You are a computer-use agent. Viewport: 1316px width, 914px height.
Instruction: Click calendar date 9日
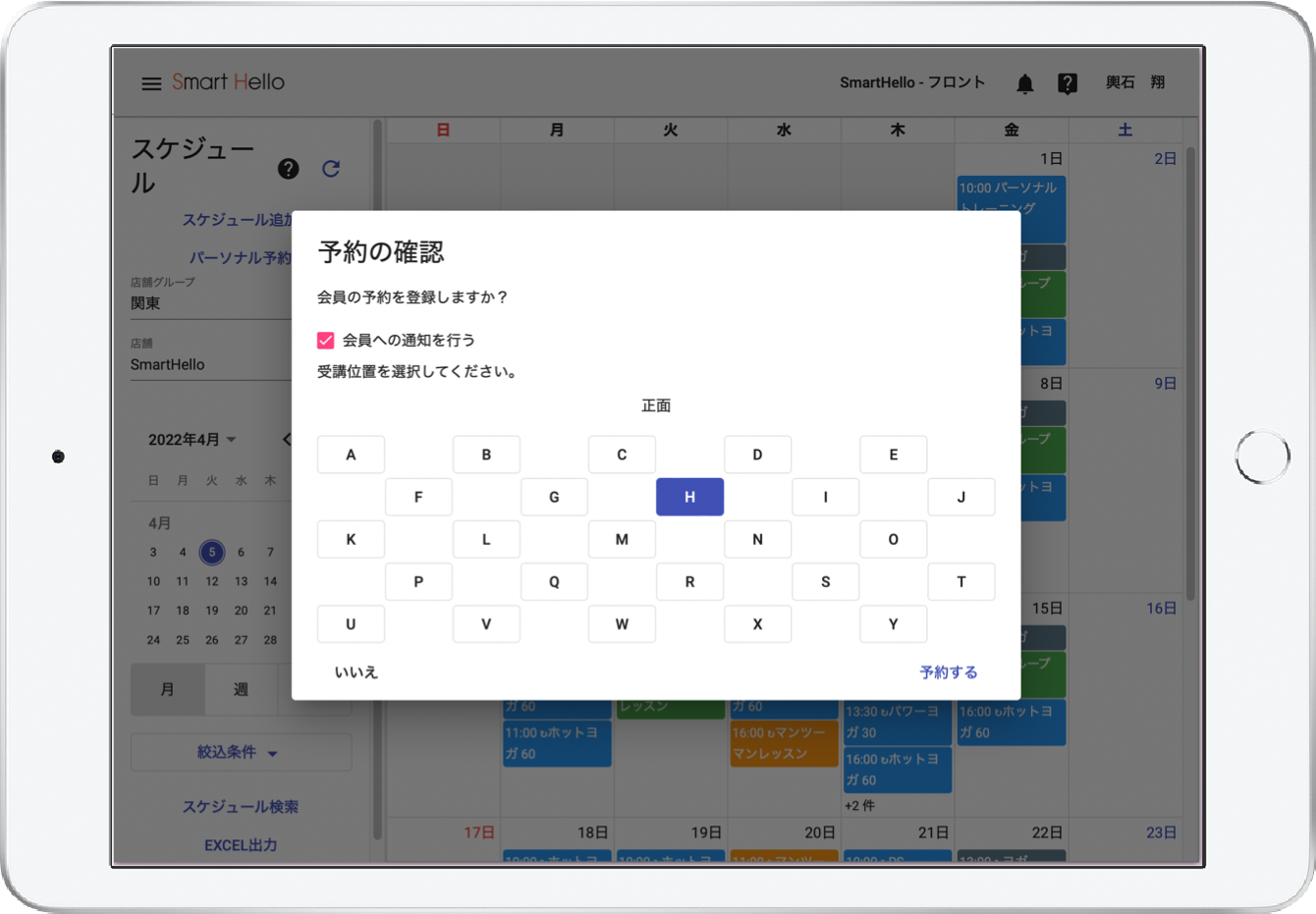pos(1165,383)
